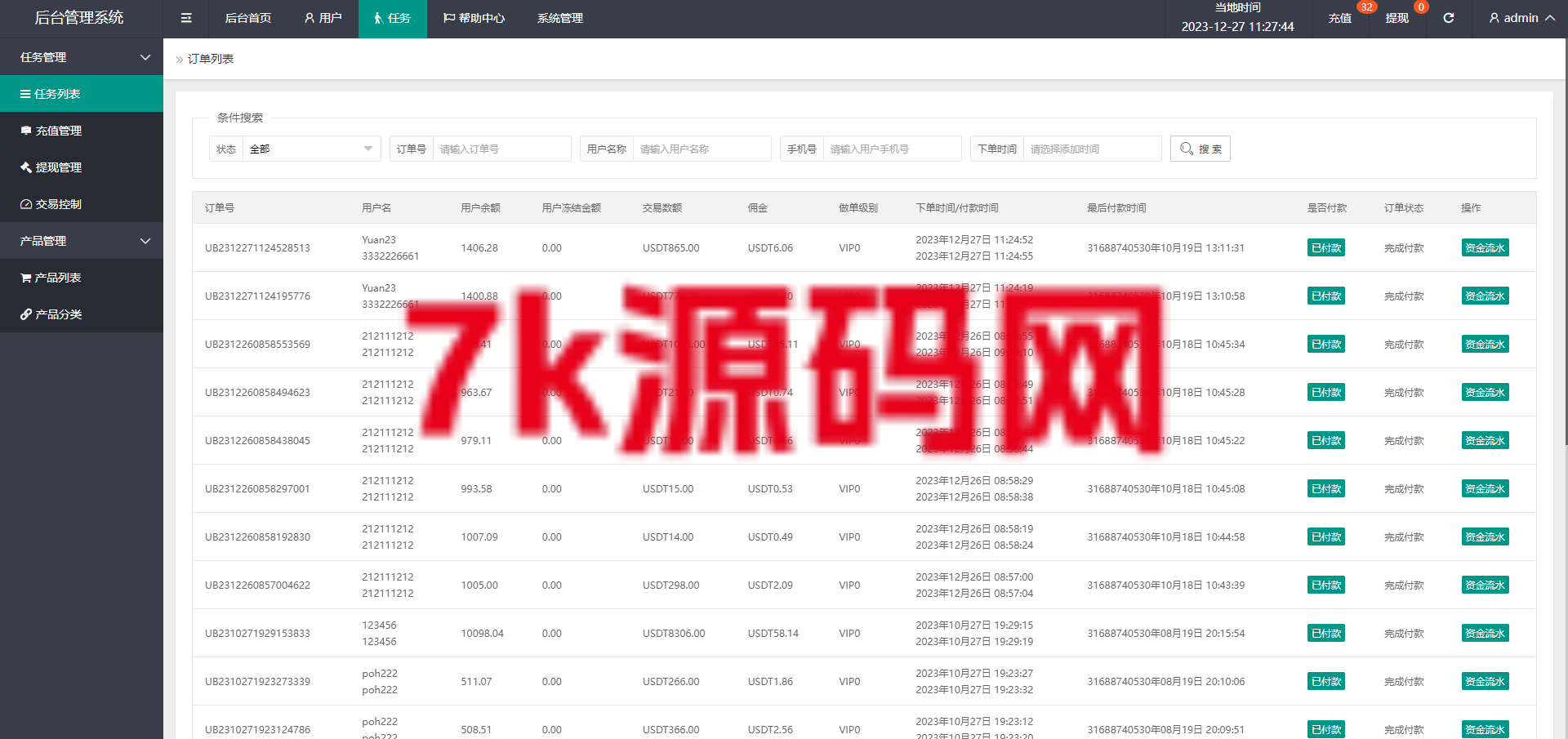Focus the 用户名称 input field
The width and height of the screenshot is (1568, 739).
click(x=702, y=149)
